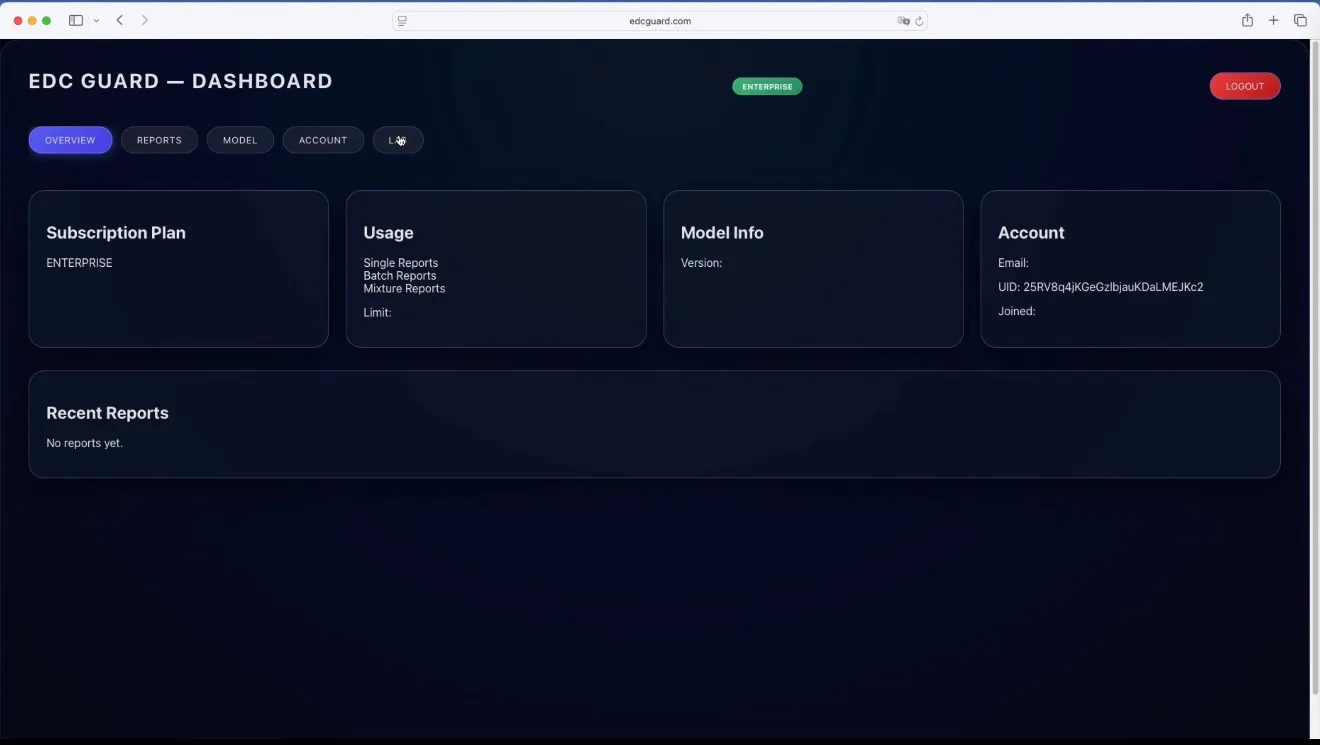Click the Recent Reports heading
The width and height of the screenshot is (1320, 745).
107,413
